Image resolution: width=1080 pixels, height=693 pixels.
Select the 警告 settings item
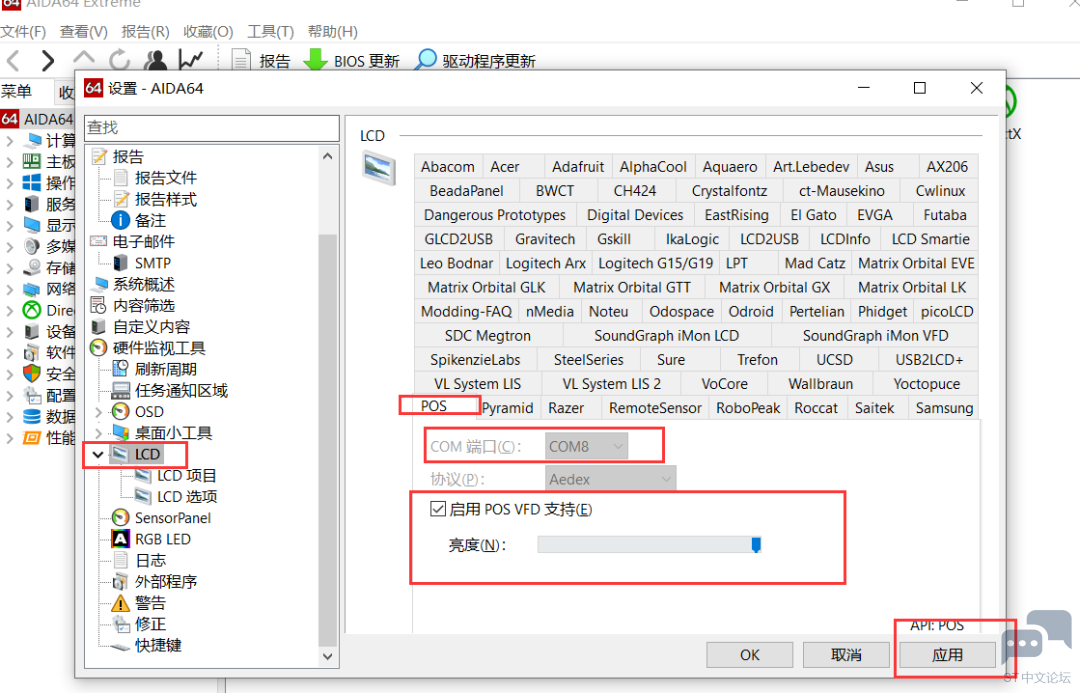click(150, 603)
